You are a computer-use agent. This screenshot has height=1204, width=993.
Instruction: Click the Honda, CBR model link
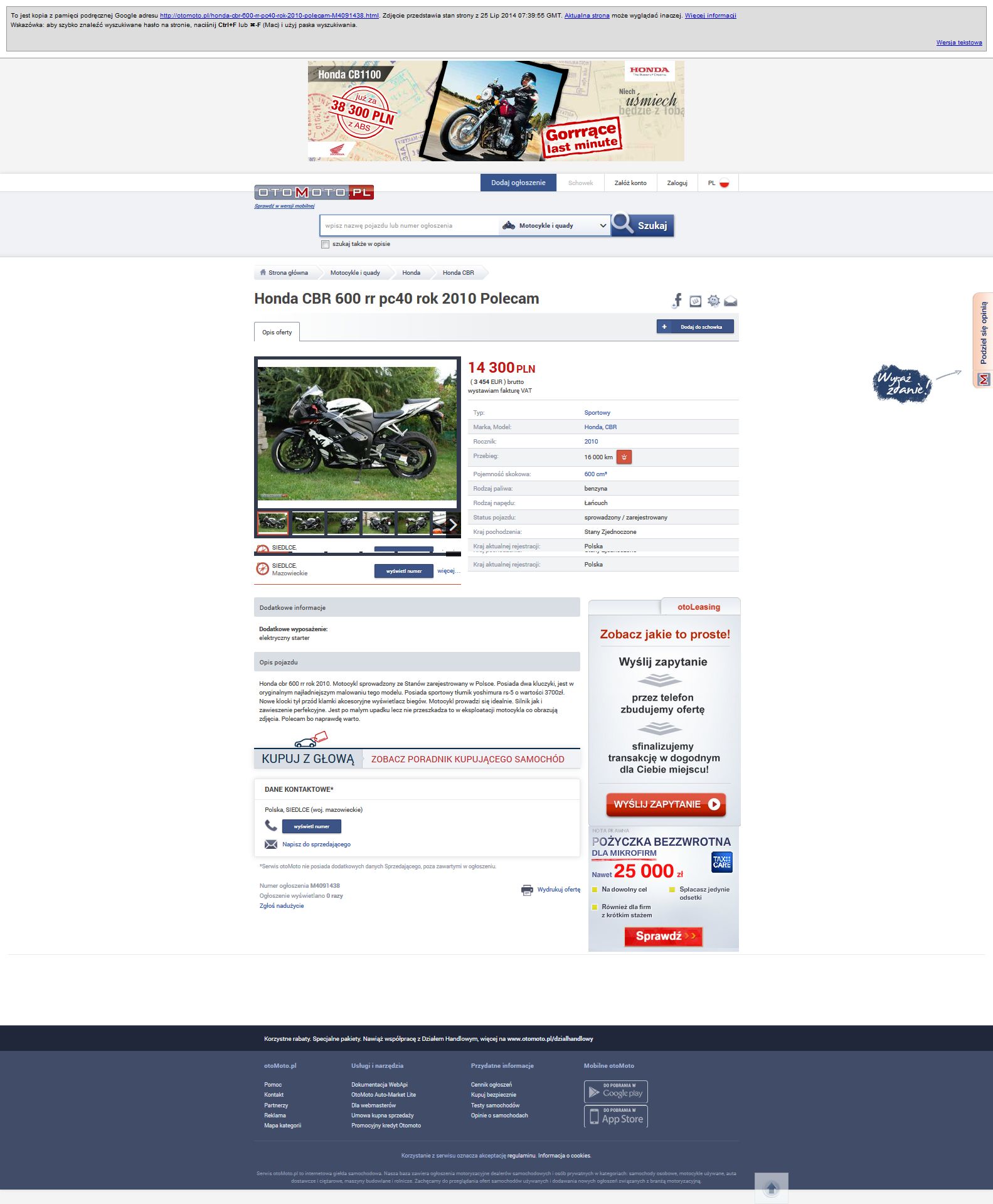coord(600,427)
